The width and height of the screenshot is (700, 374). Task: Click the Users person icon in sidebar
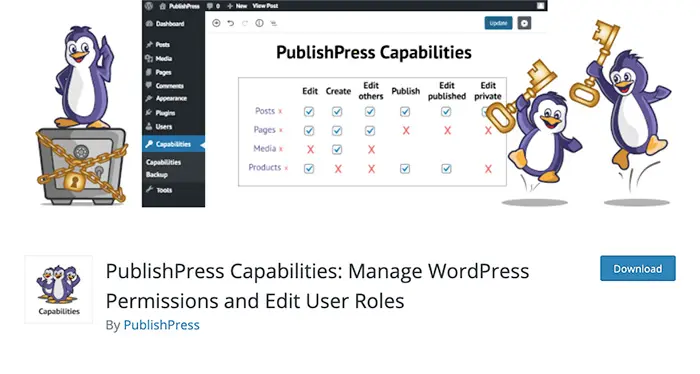click(149, 127)
